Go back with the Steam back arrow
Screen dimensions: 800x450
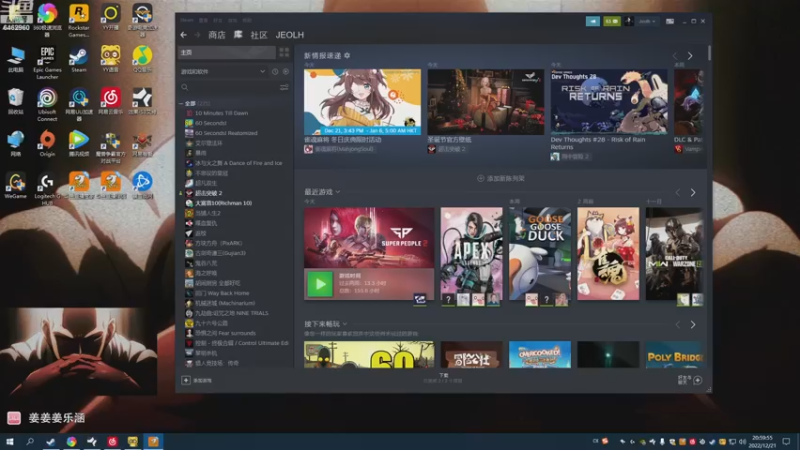coord(184,35)
